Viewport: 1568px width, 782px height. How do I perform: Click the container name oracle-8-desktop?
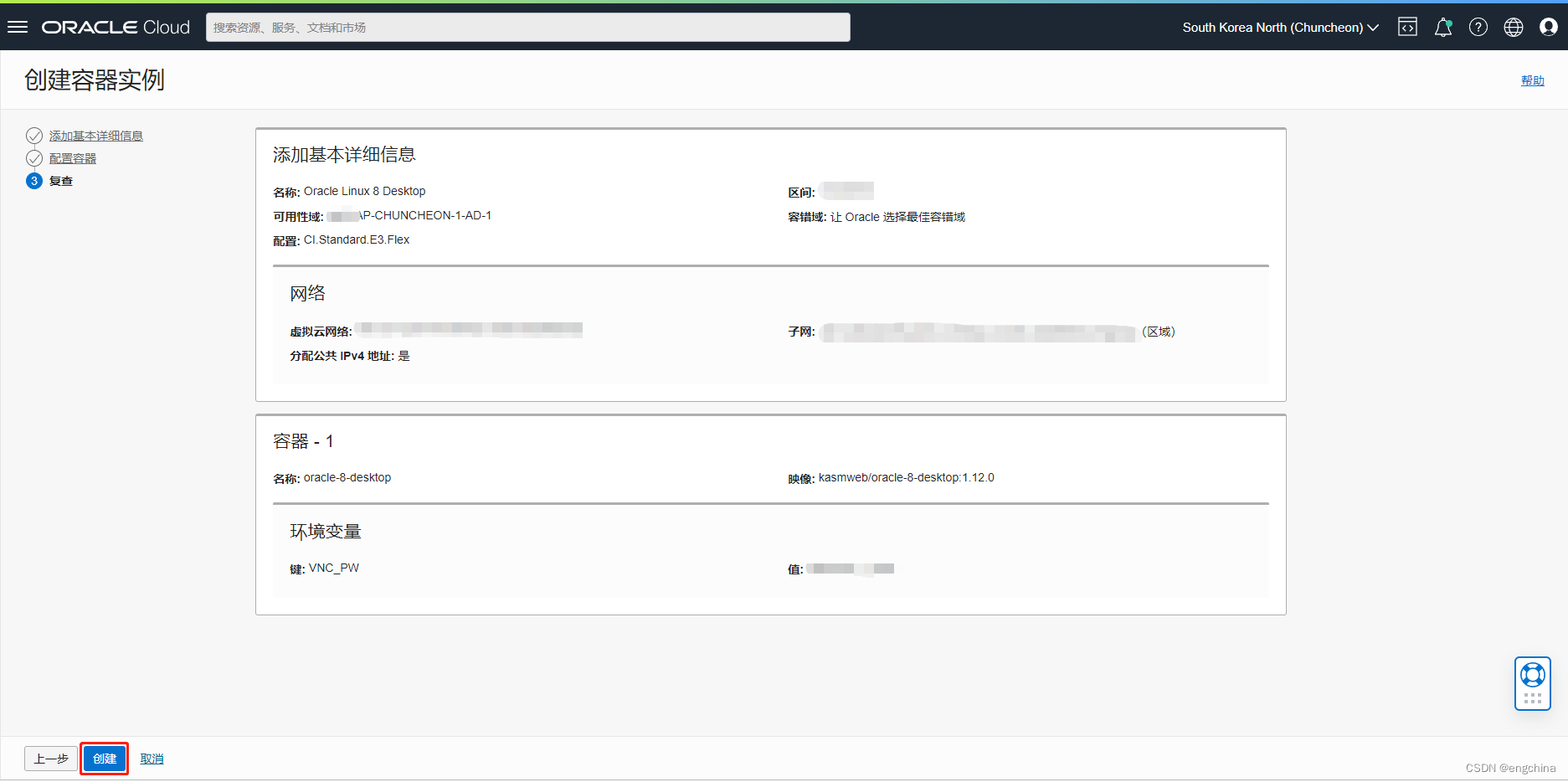347,477
